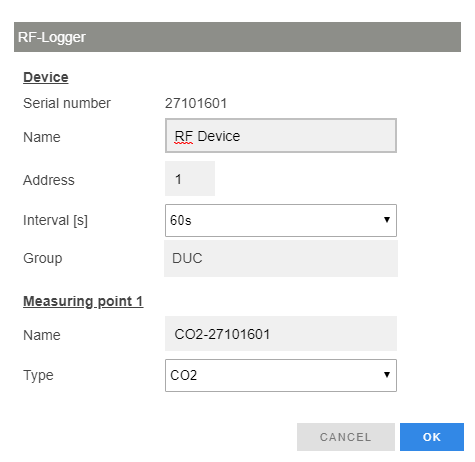Cancel the RF-Logger dialog
This screenshot has height=462, width=475.
coord(346,437)
